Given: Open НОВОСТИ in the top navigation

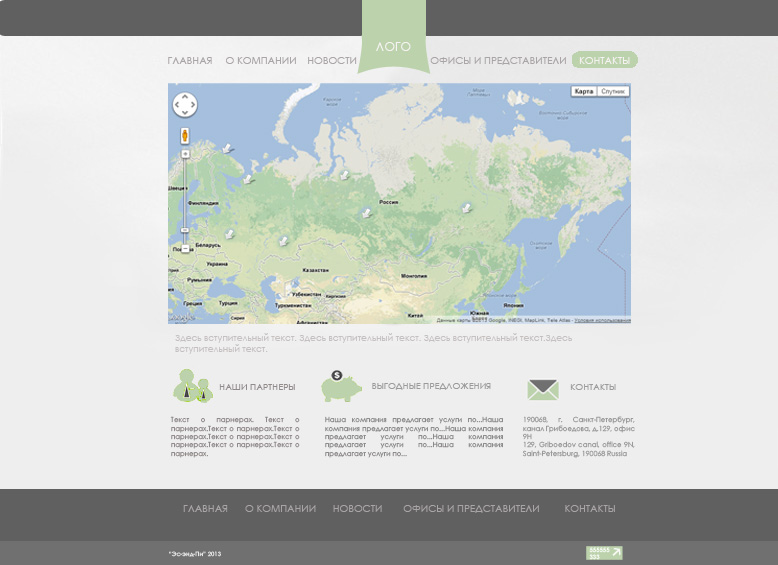Looking at the screenshot, I should coord(332,61).
